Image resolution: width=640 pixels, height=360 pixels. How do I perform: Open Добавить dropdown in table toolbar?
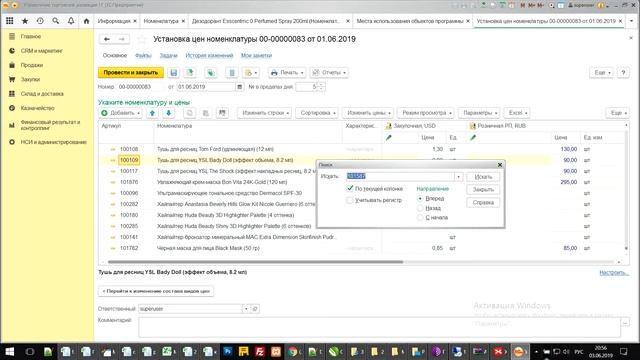point(120,113)
